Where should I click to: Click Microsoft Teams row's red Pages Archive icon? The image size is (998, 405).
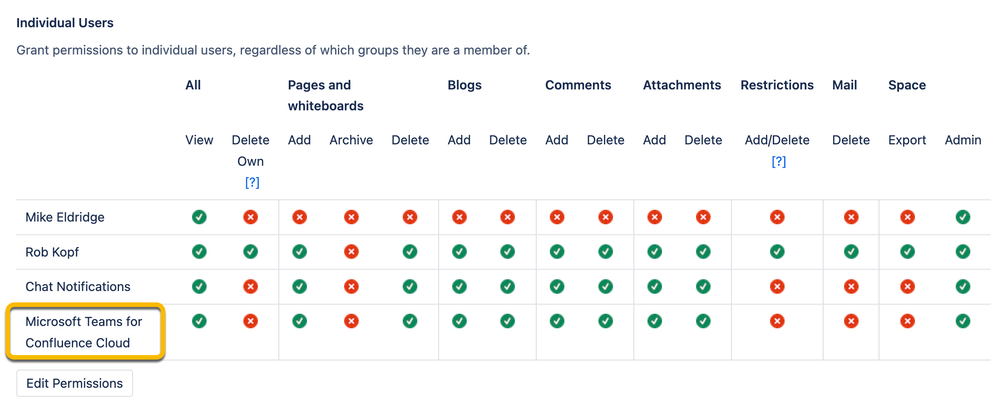pyautogui.click(x=351, y=321)
